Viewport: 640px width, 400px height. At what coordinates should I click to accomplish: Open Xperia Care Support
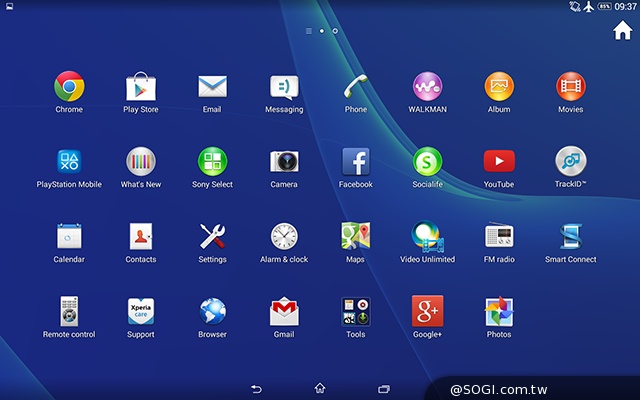coord(140,311)
